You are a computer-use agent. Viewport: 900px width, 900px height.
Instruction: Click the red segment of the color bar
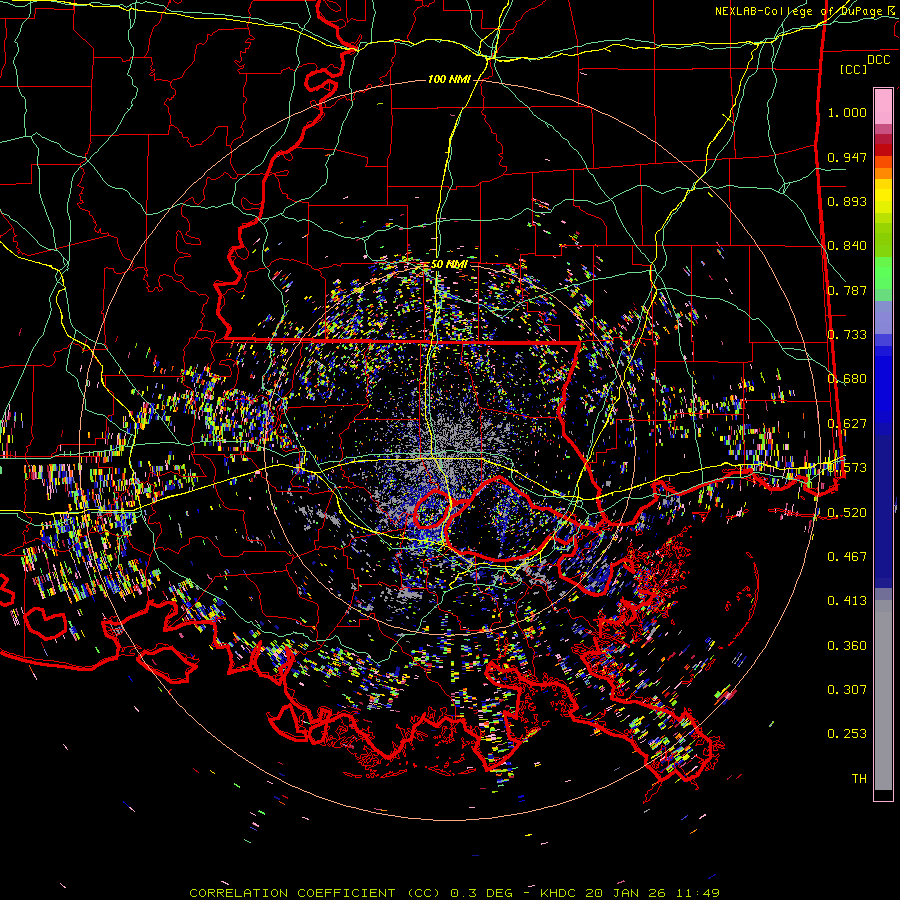point(883,150)
